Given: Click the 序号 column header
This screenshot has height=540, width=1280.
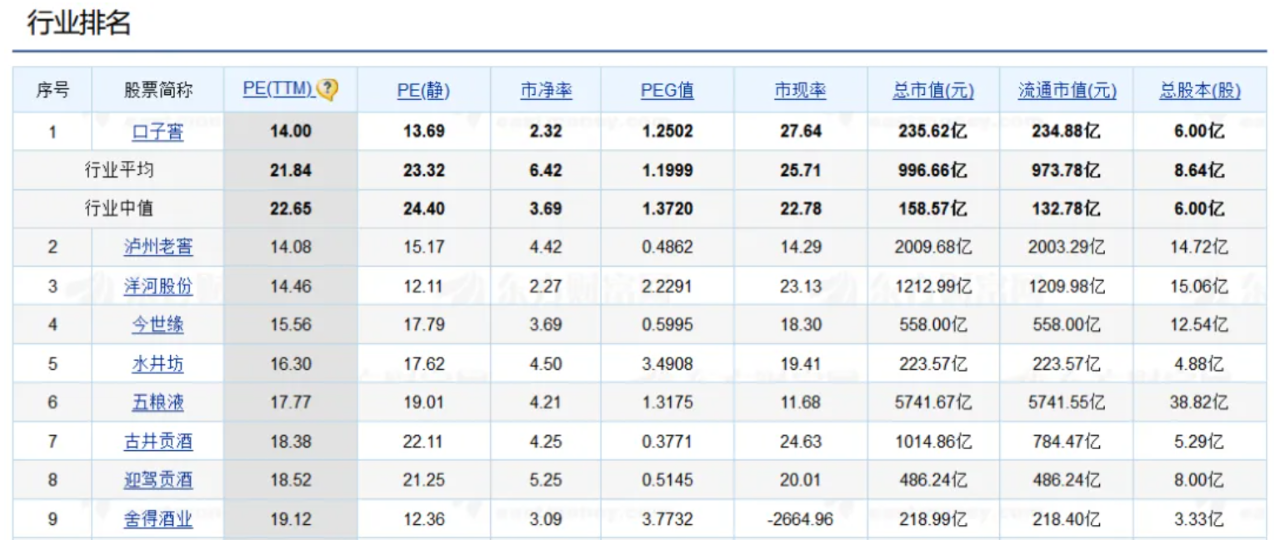Looking at the screenshot, I should pos(53,90).
